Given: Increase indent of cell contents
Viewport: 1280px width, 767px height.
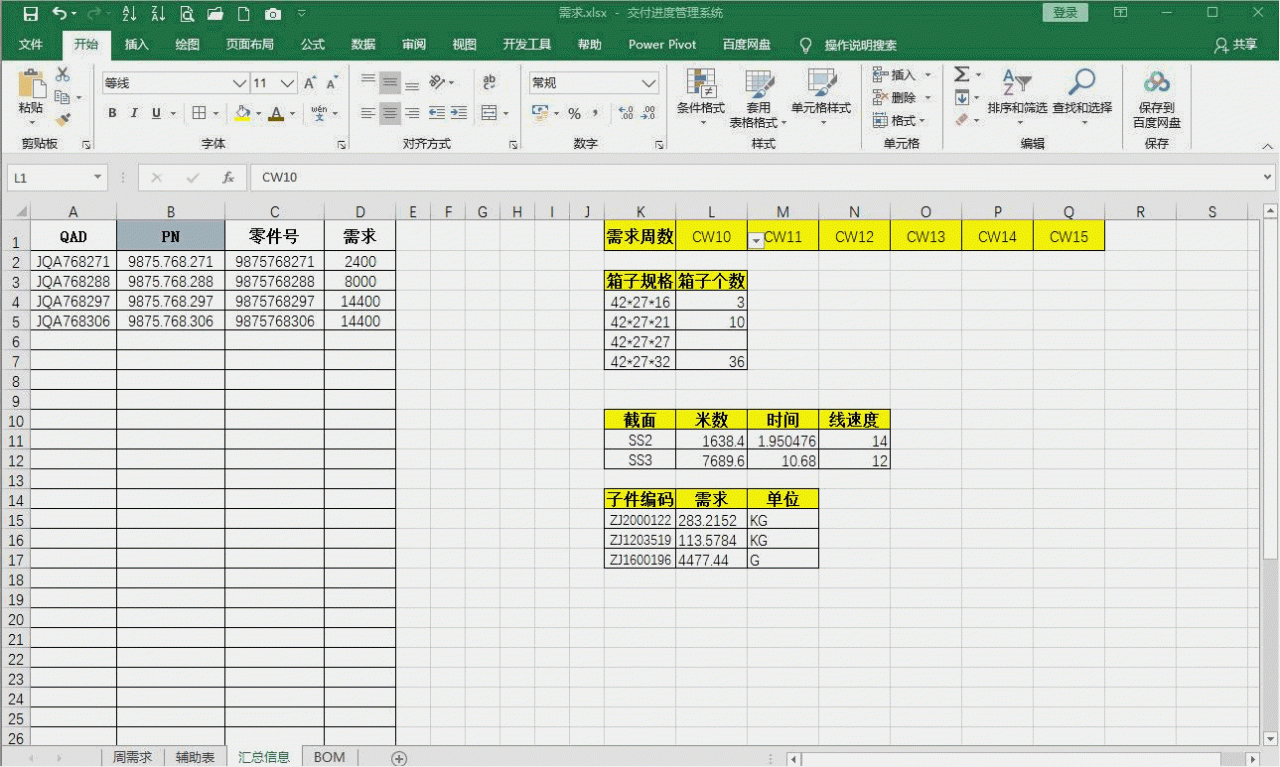Looking at the screenshot, I should coord(458,113).
